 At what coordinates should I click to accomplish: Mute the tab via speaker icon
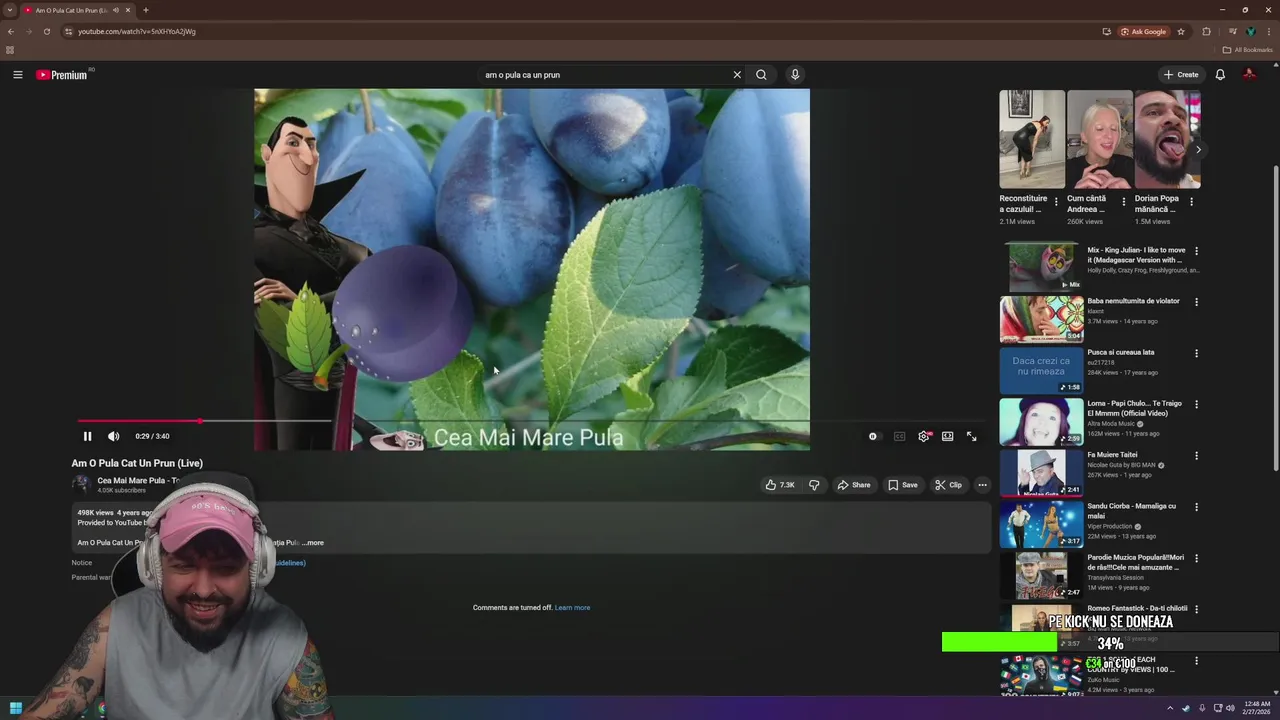(116, 10)
